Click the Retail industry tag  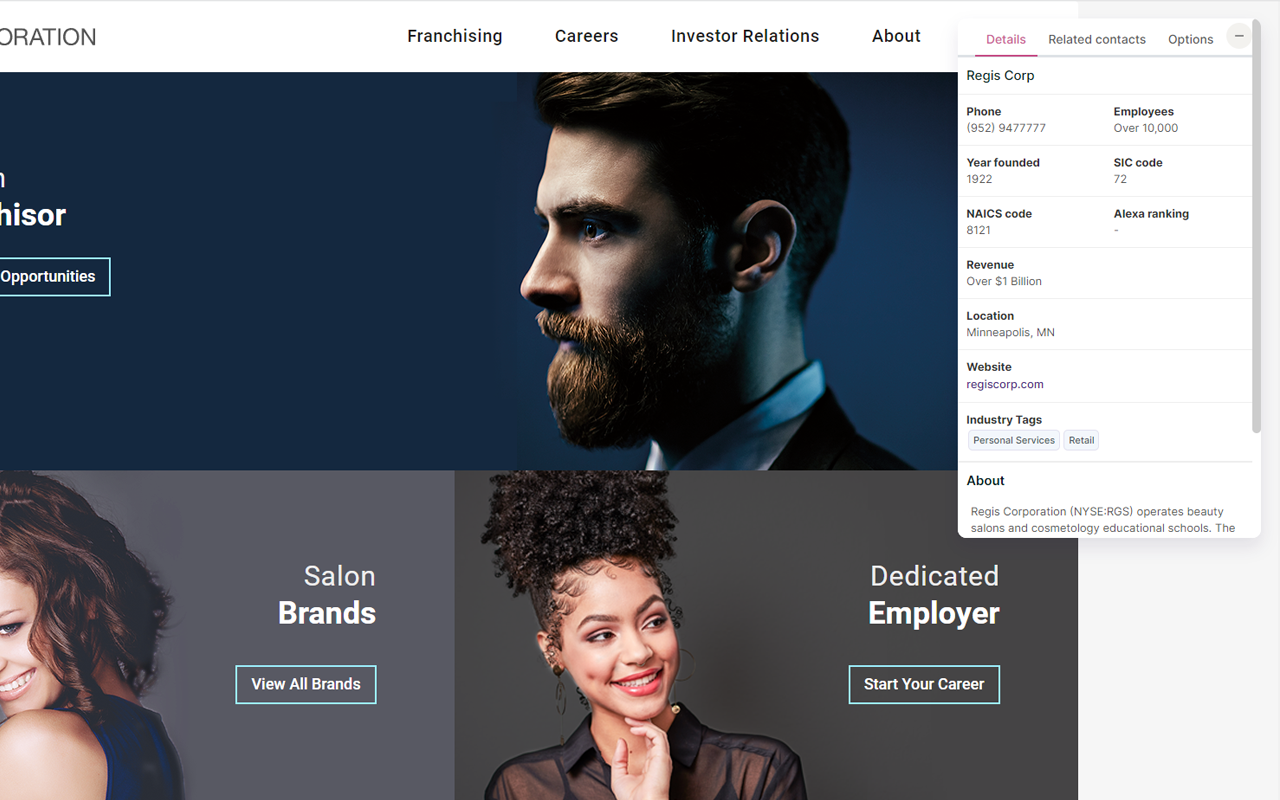coord(1081,440)
